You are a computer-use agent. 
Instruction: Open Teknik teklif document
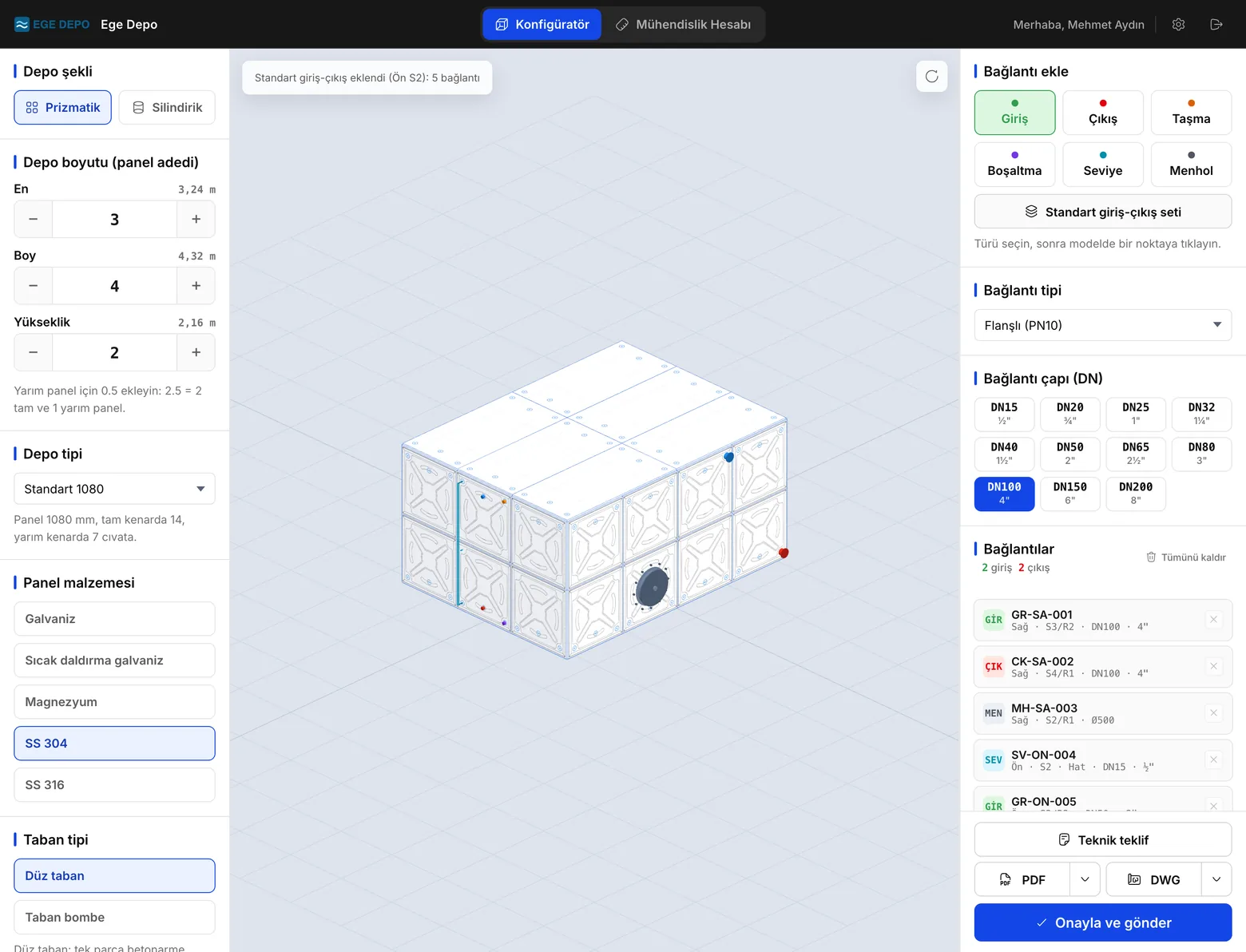(x=1103, y=840)
